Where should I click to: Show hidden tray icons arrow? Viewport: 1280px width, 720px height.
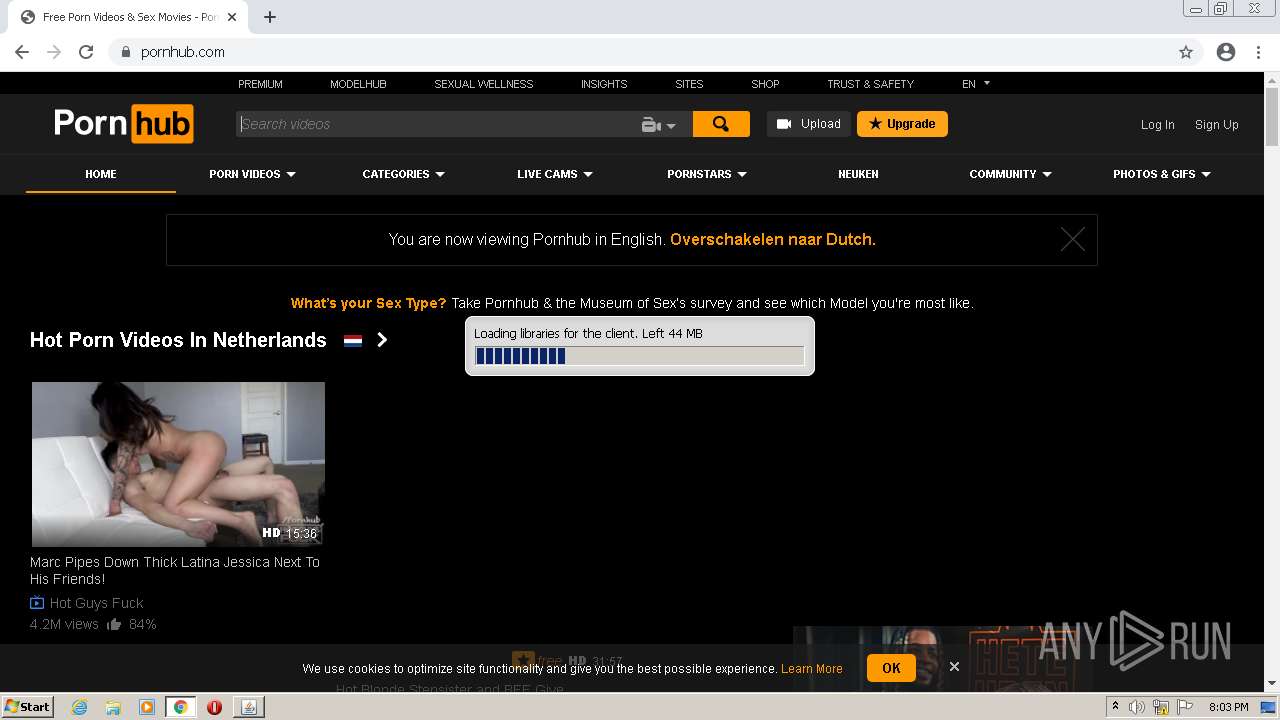click(x=1115, y=707)
